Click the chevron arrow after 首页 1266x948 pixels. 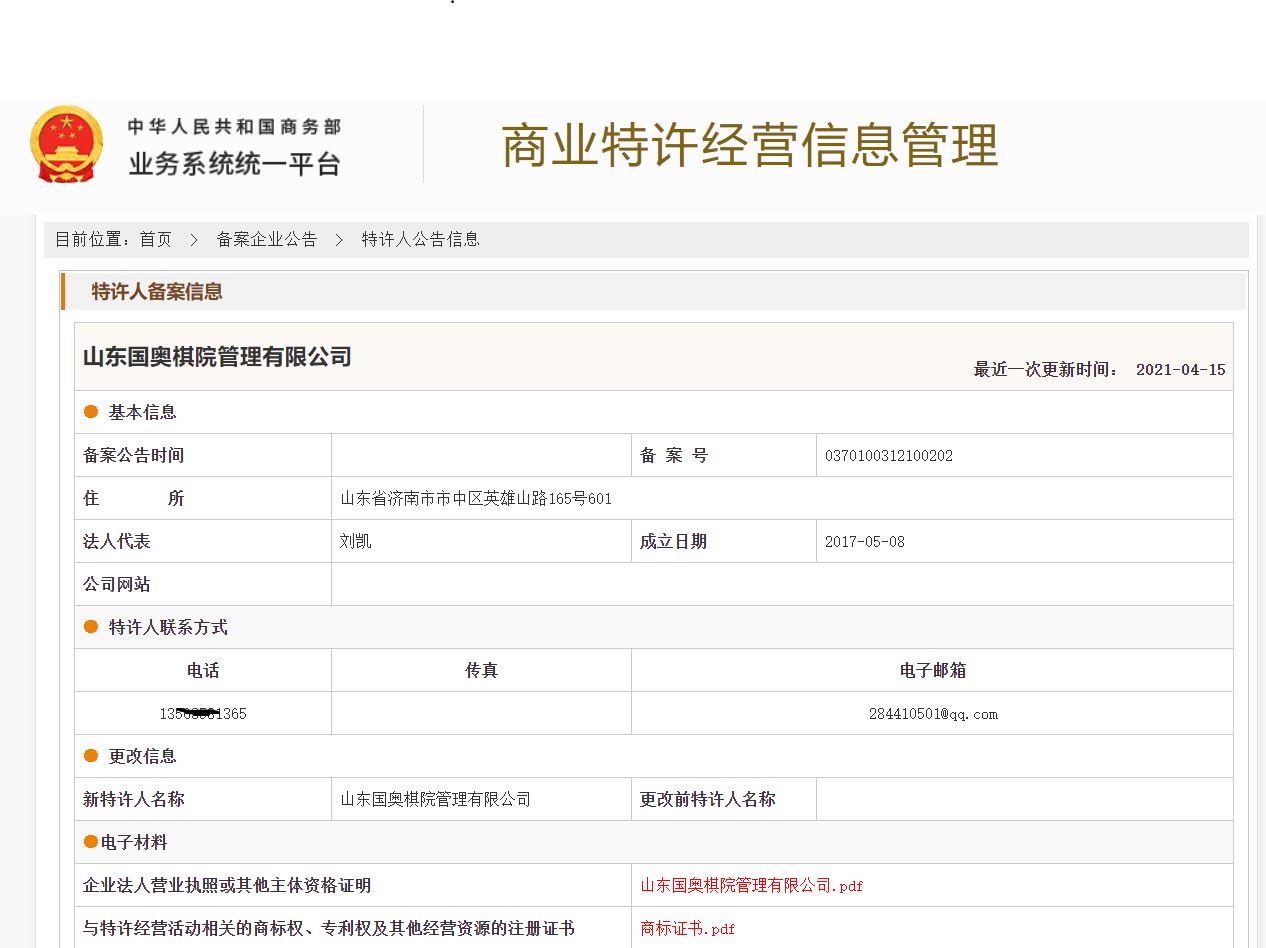pyautogui.click(x=194, y=240)
